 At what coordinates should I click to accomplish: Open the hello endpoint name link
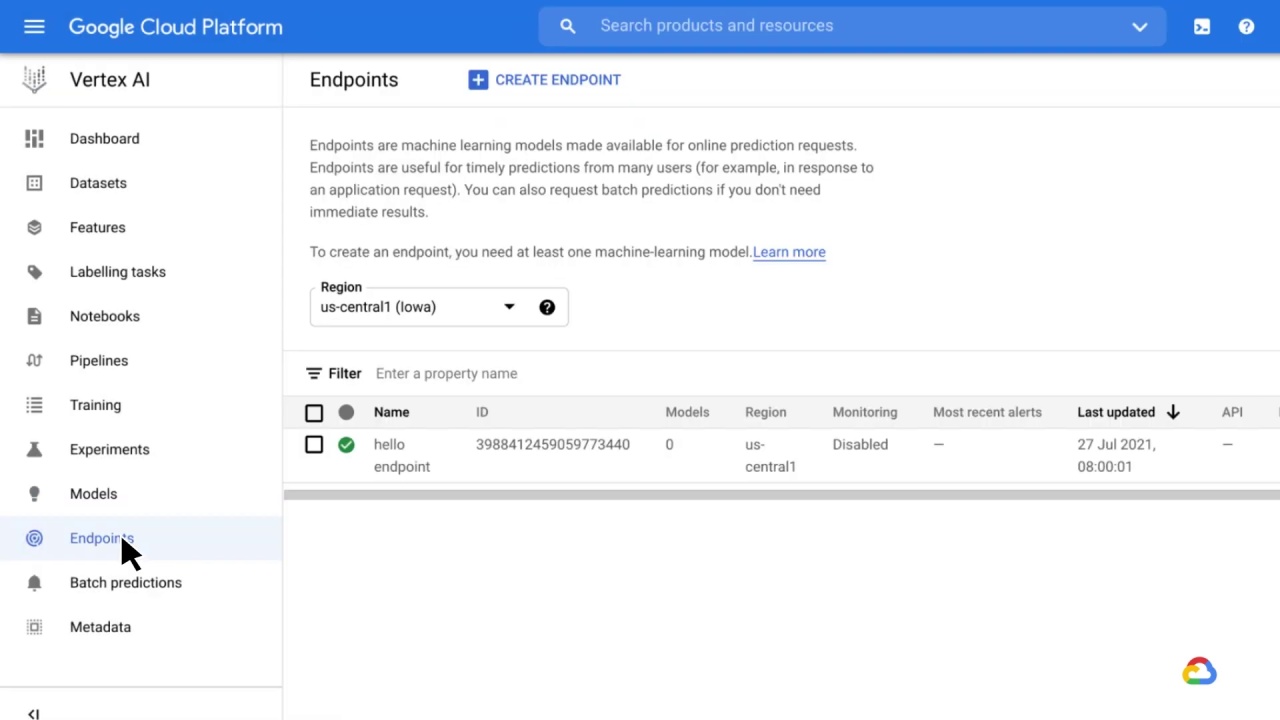[x=402, y=455]
